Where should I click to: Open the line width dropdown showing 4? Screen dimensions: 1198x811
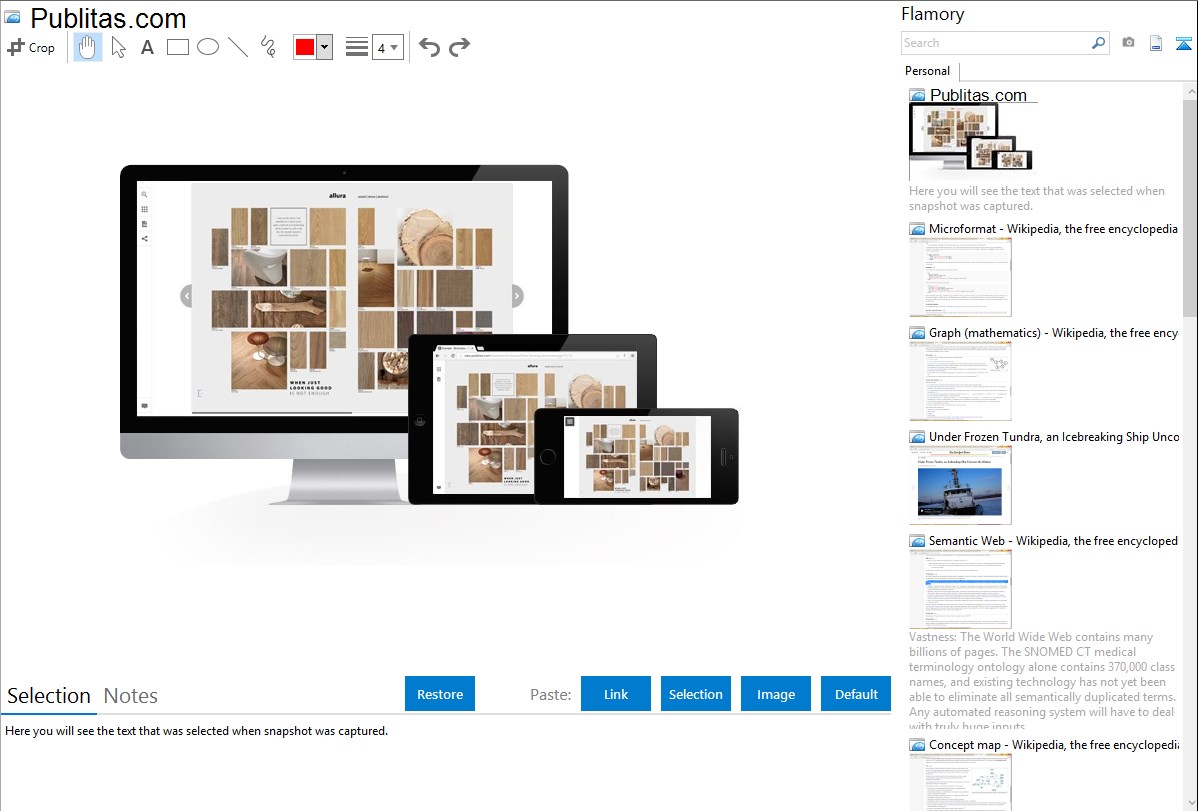[388, 47]
